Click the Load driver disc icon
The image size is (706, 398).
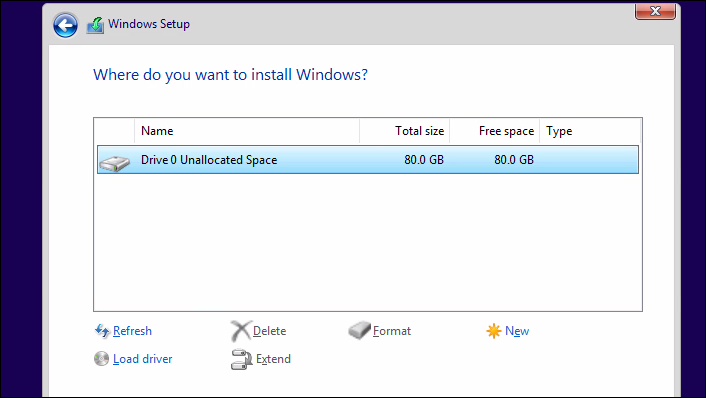(101, 359)
